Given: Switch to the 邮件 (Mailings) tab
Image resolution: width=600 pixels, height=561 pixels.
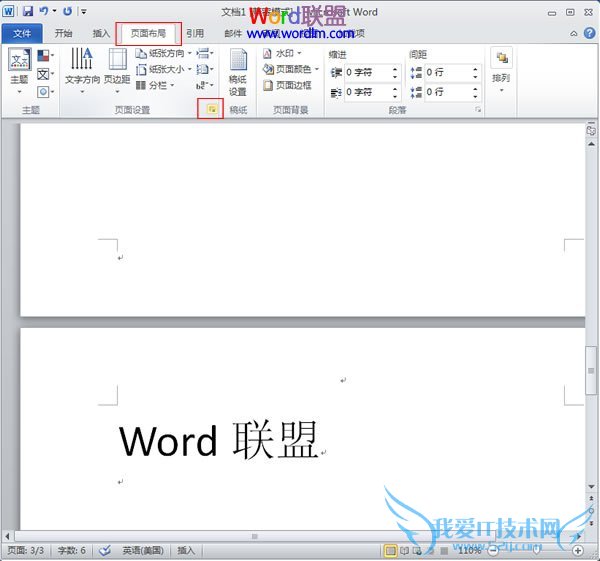Looking at the screenshot, I should (x=233, y=34).
